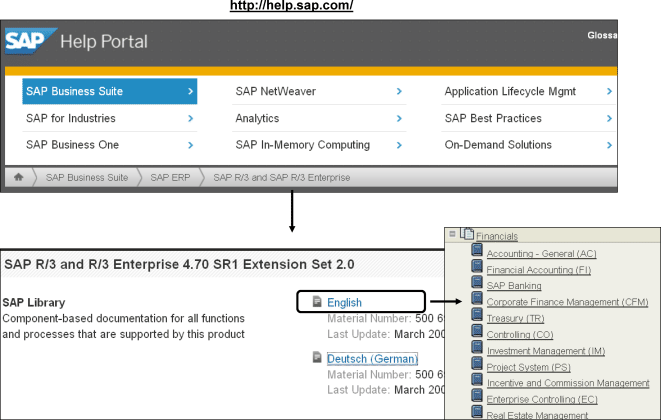Click book icon next to Incentive and Commission Management

coord(477,379)
